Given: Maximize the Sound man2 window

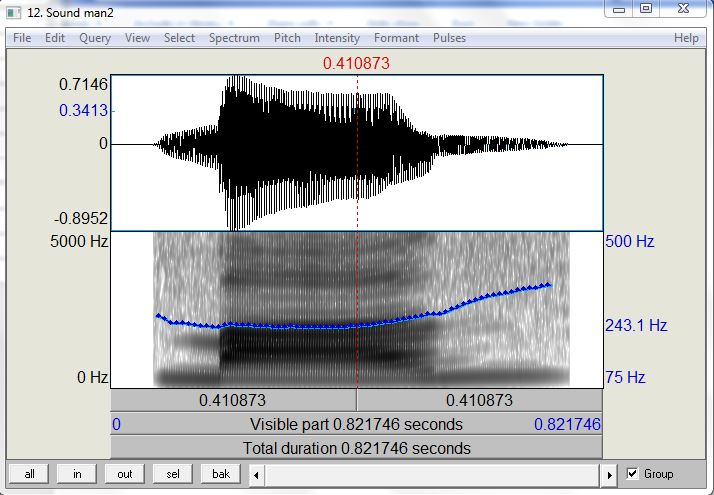Looking at the screenshot, I should [645, 9].
